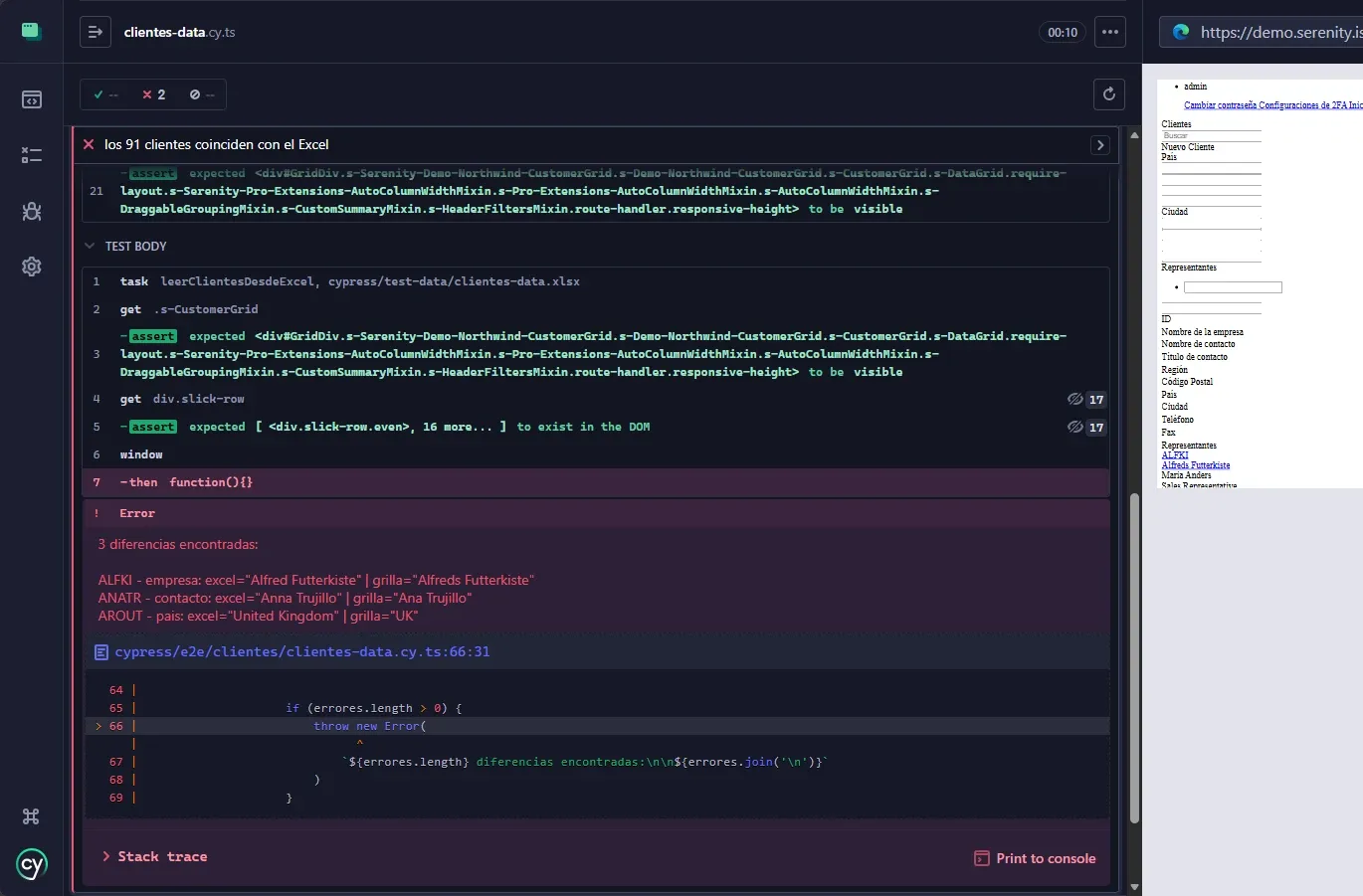Click the '3 diferencias encontradas:' error message
1363x896 pixels.
(x=178, y=544)
